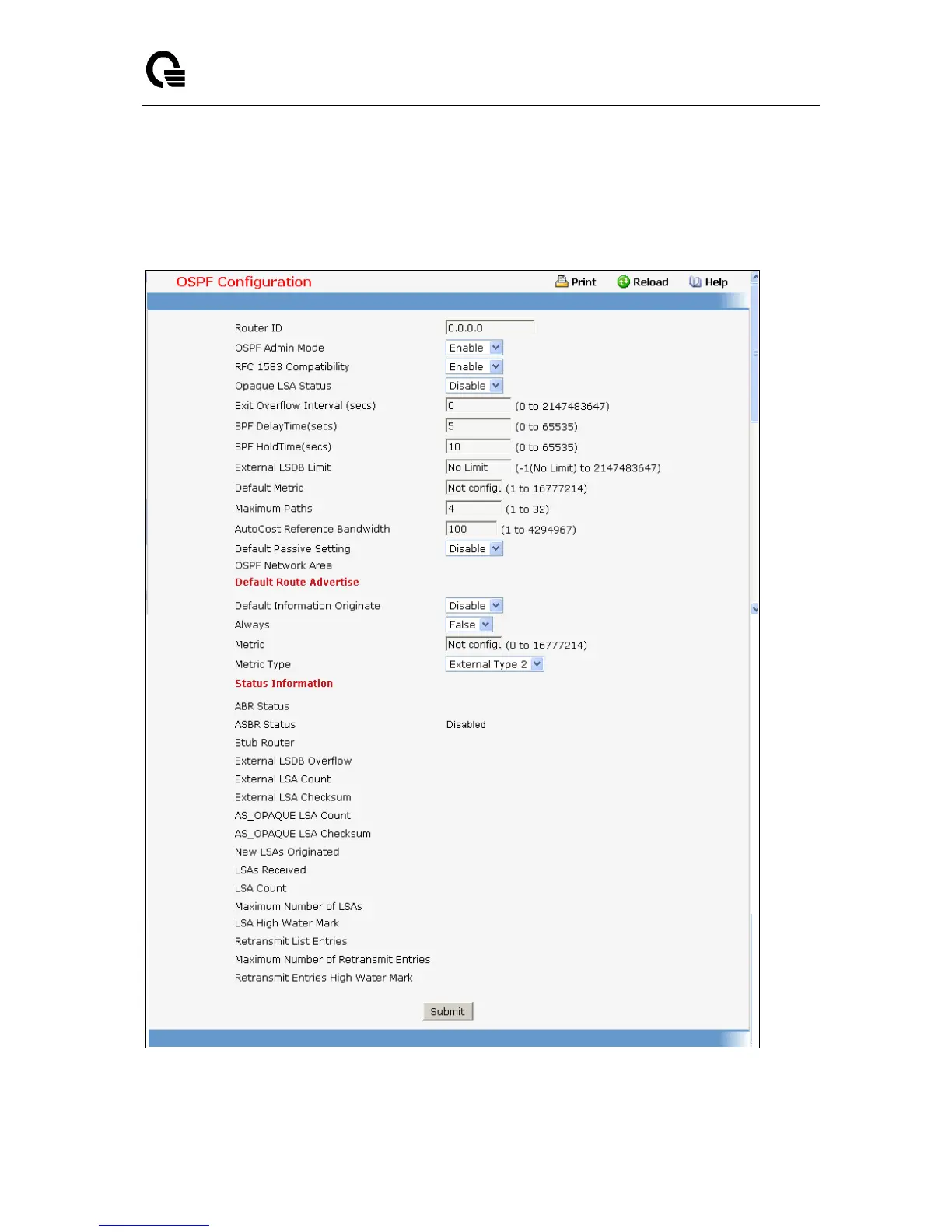Click the Status Information heading
Viewport: 952px width, 1232px height.
pos(284,683)
